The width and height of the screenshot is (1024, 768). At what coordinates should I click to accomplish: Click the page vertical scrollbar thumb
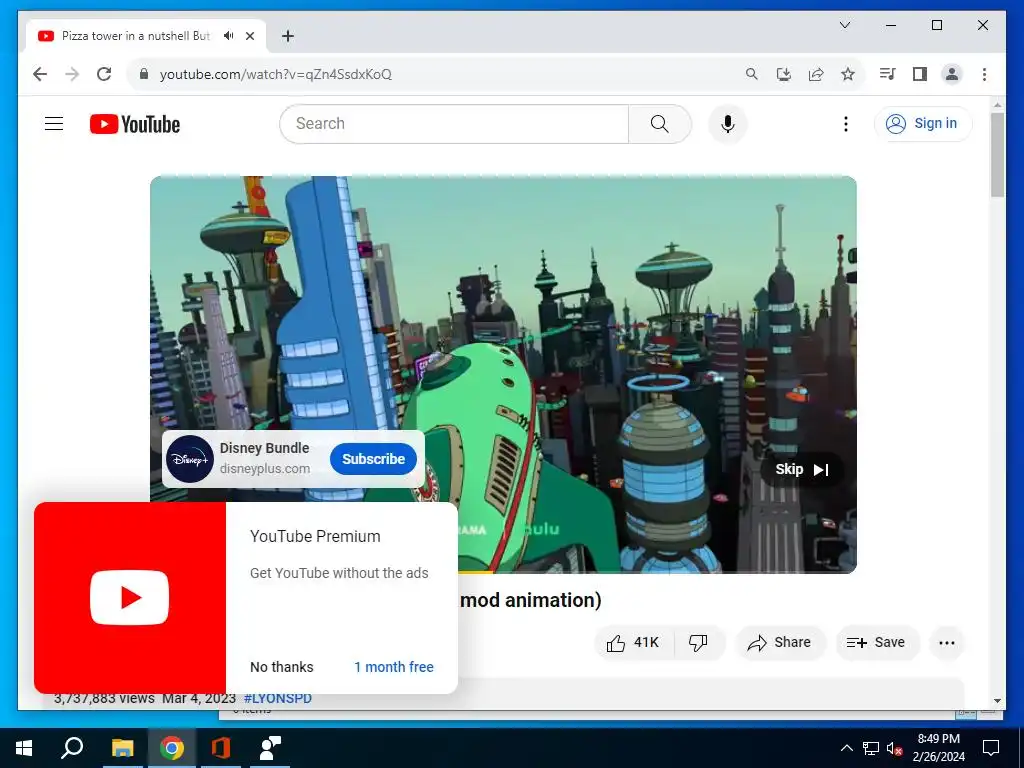coord(997,155)
